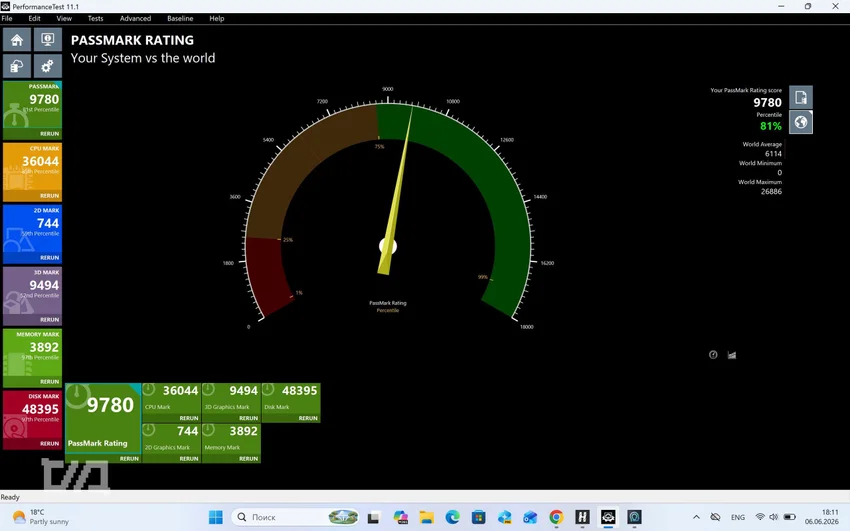Rerun the sidebar PassMark rating test

point(49,134)
